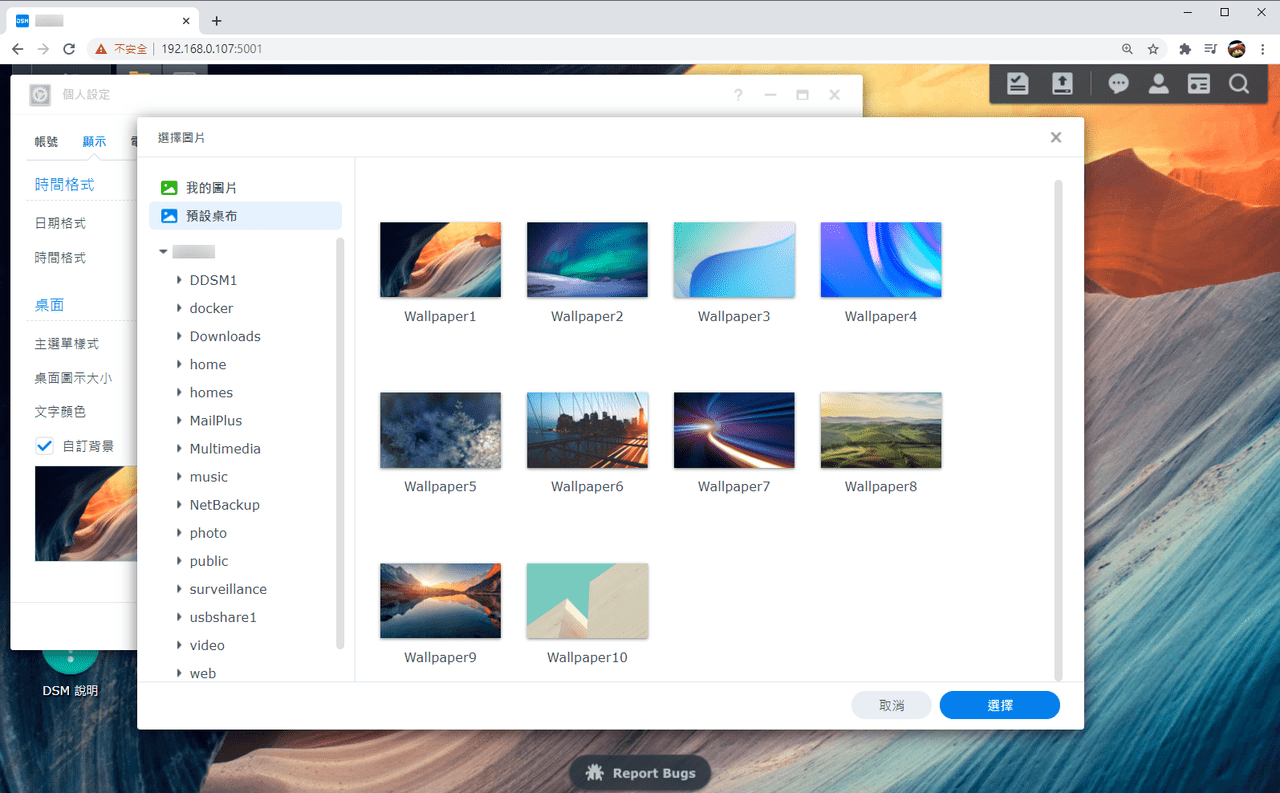1280x793 pixels.
Task: Bookmark this page with the star icon
Action: (x=1153, y=48)
